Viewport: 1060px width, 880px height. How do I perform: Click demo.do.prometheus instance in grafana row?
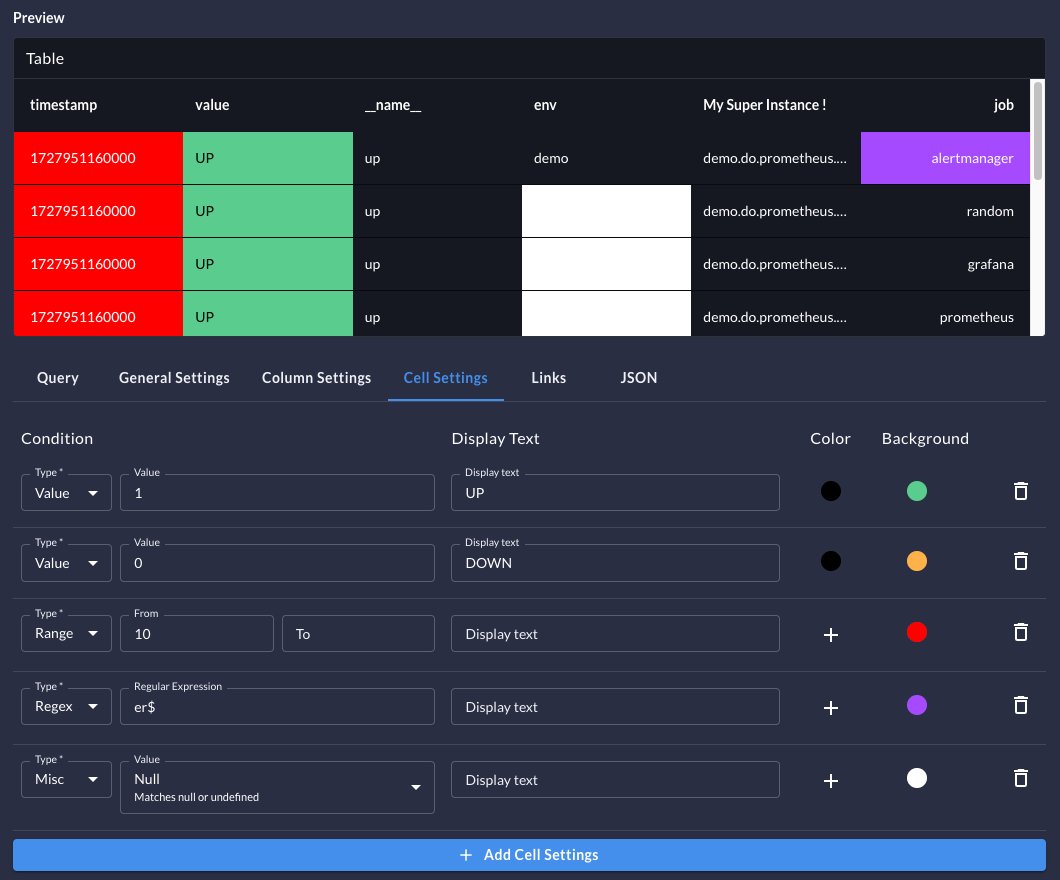[775, 264]
